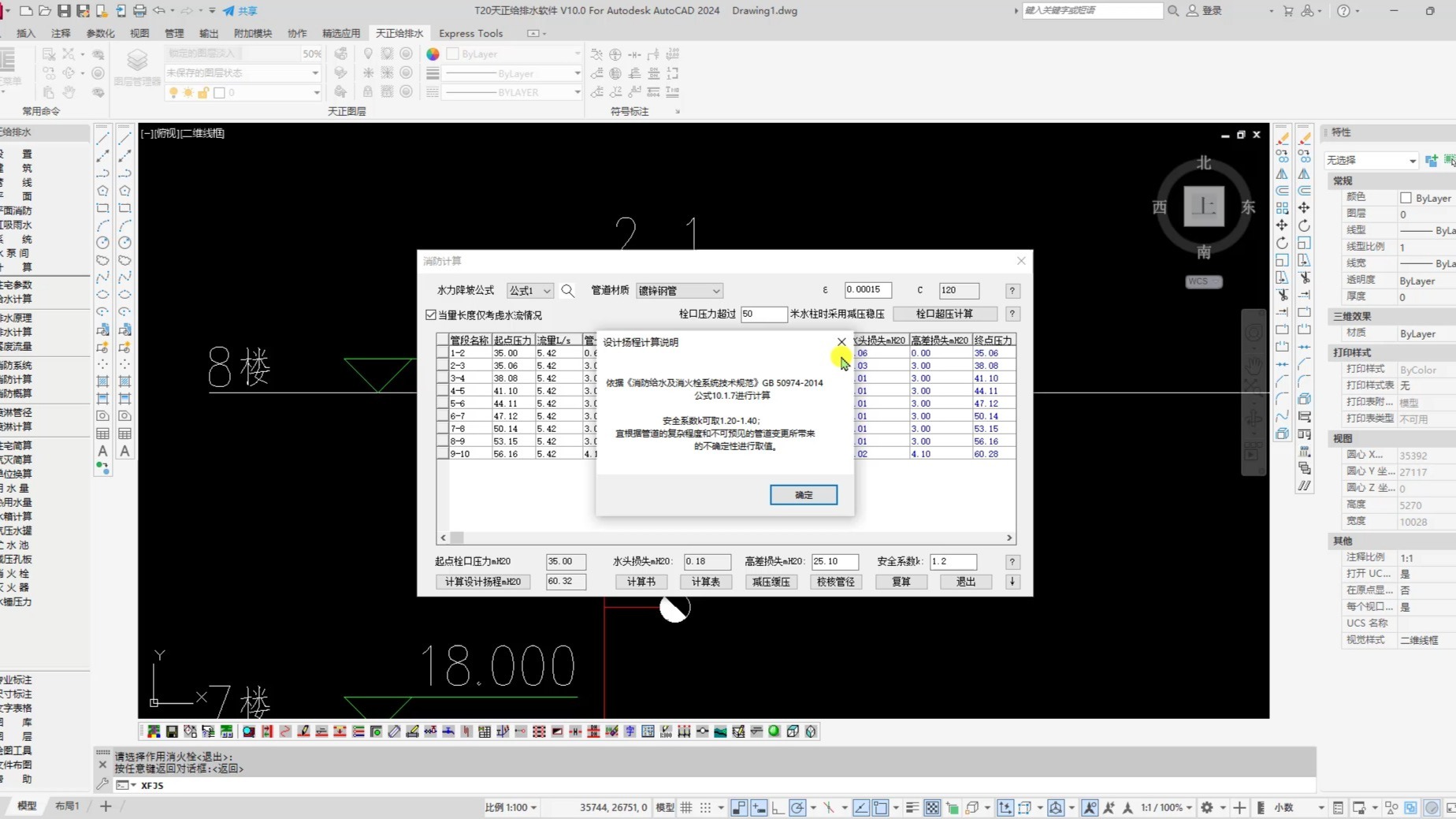Viewport: 1456px width, 819px height.
Task: Click 确定 in the 设计扬程计算说明 dialog
Action: [x=804, y=495]
